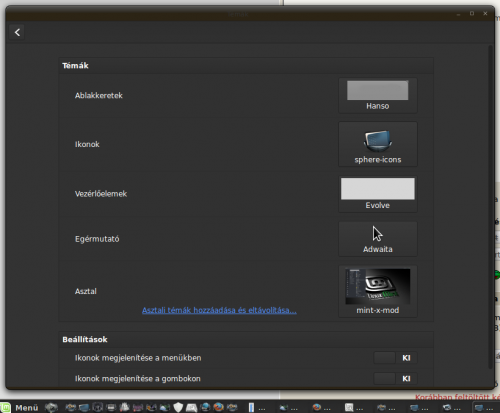Click the Linux Mint logo in the panel
This screenshot has height=413, width=500.
[x=5, y=408]
